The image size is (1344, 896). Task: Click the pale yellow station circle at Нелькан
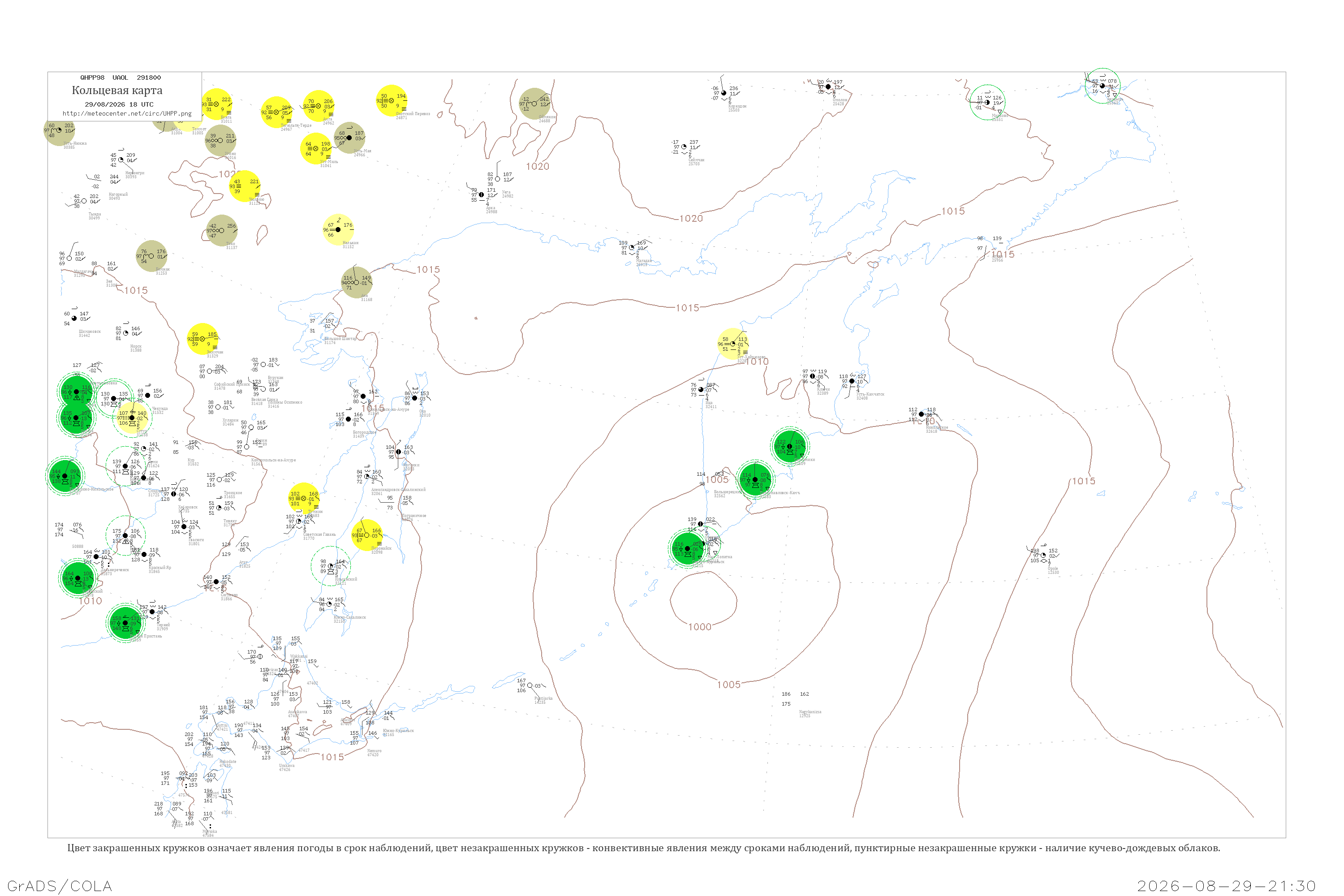[338, 230]
